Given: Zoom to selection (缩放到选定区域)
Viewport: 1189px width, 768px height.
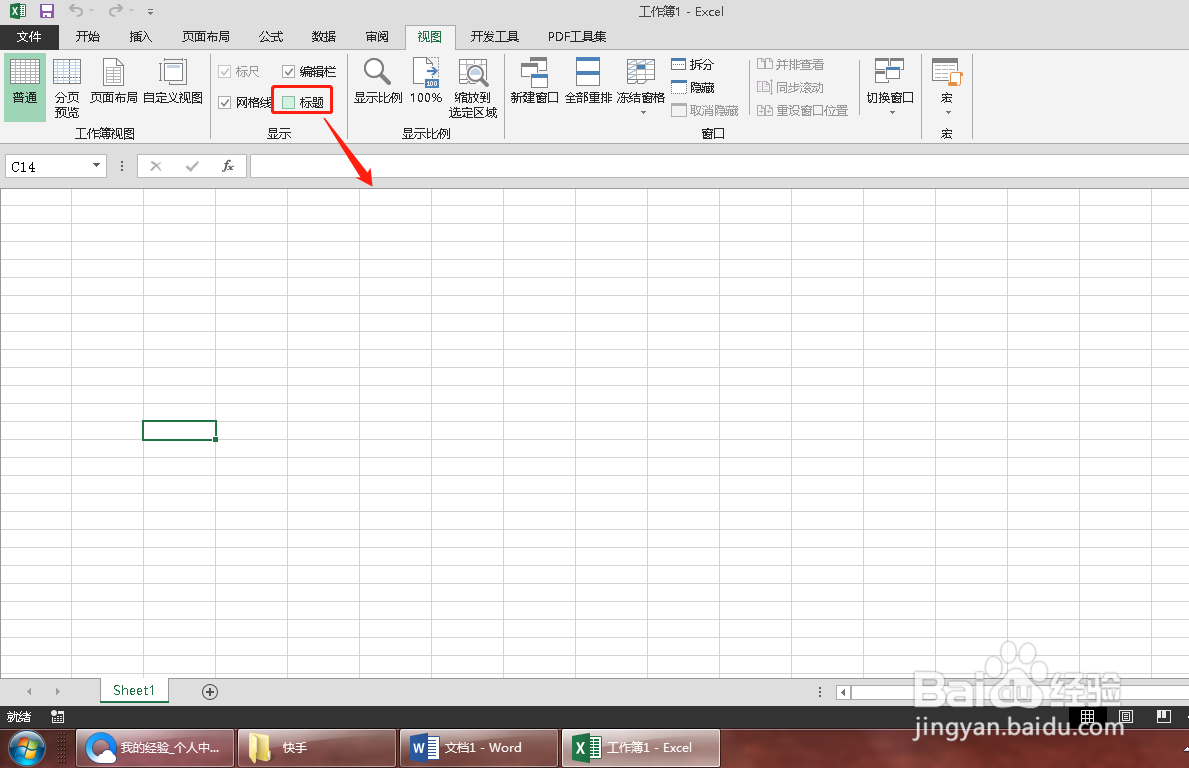Looking at the screenshot, I should point(472,88).
